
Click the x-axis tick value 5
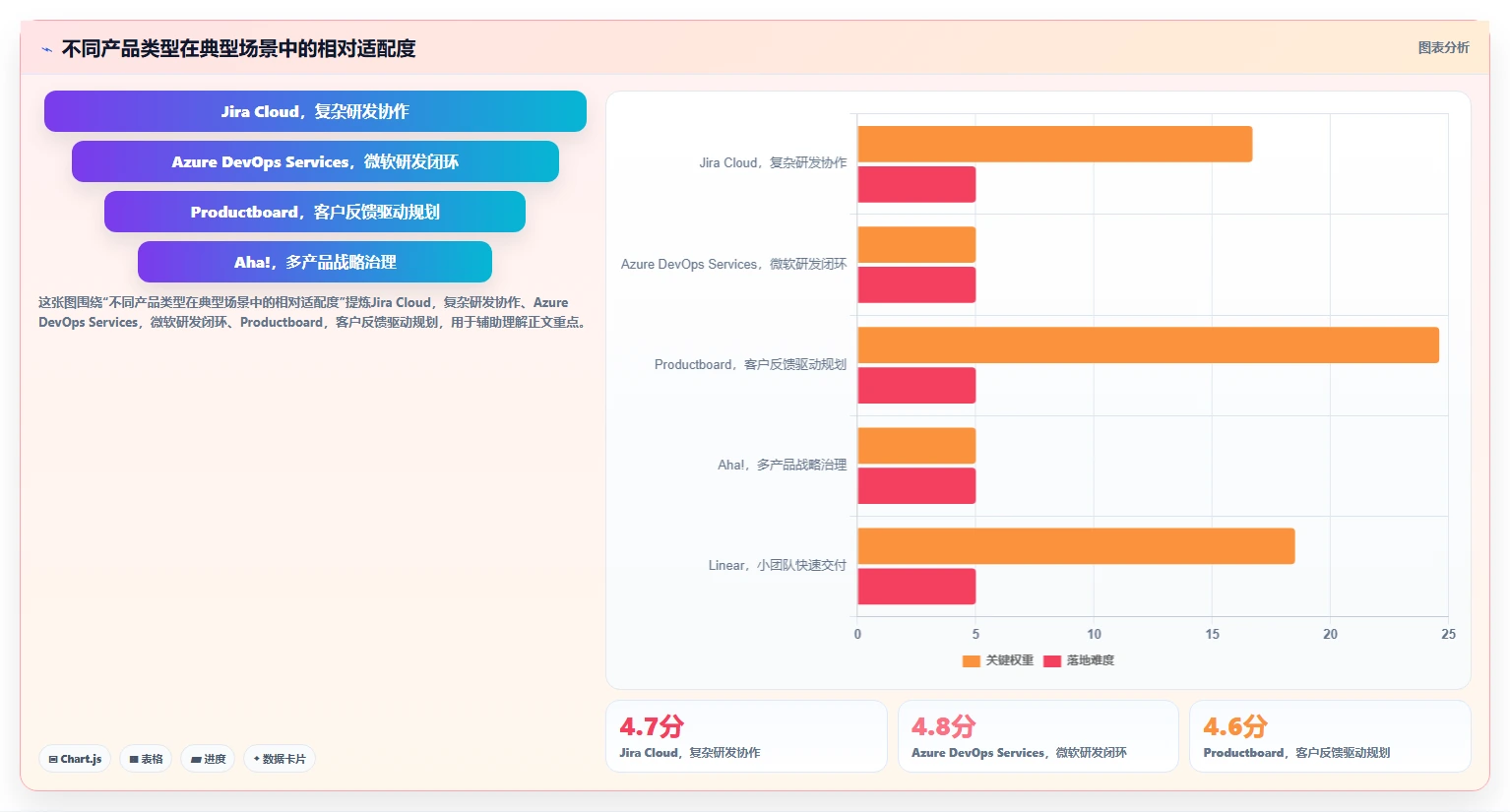click(x=975, y=634)
